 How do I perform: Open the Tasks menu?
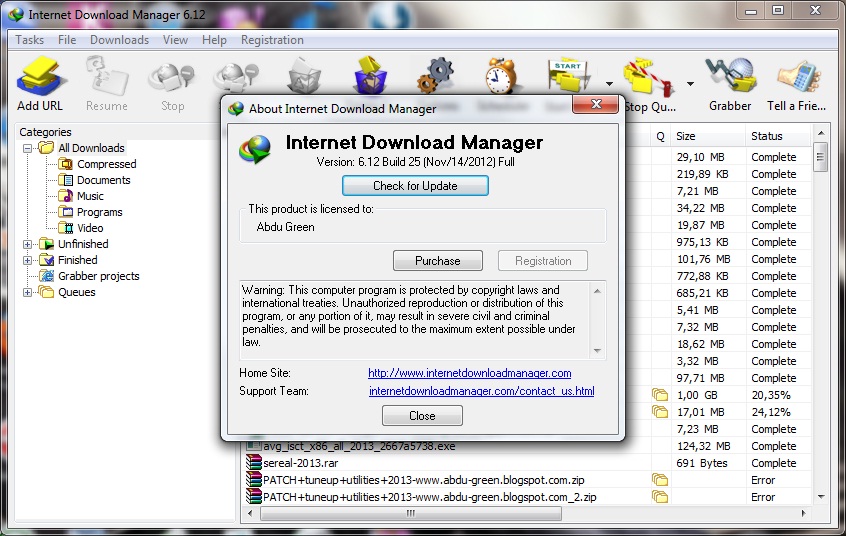click(x=30, y=40)
